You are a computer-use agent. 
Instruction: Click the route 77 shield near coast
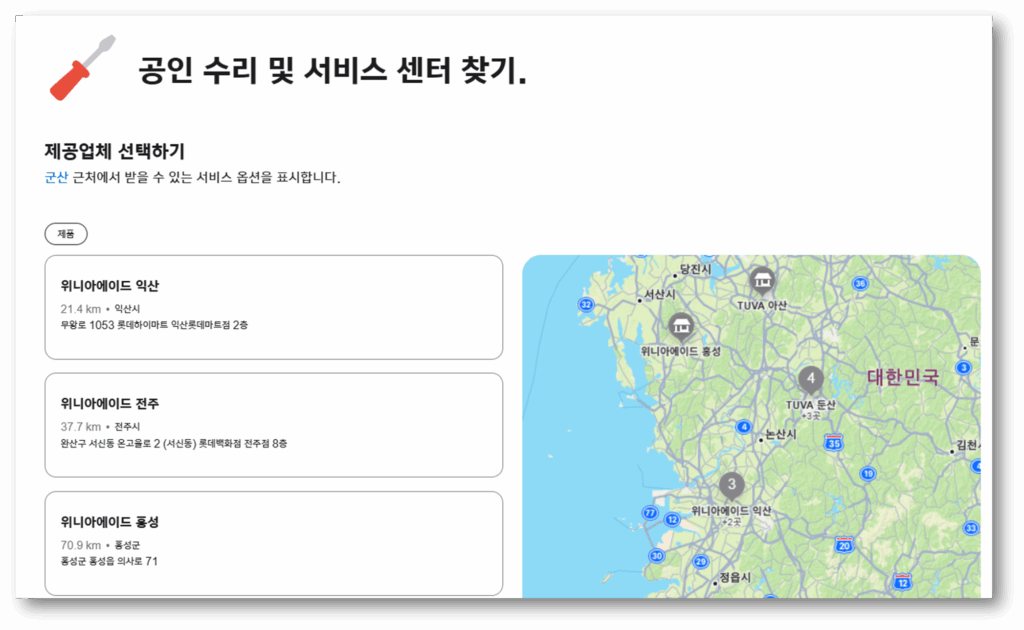[650, 513]
